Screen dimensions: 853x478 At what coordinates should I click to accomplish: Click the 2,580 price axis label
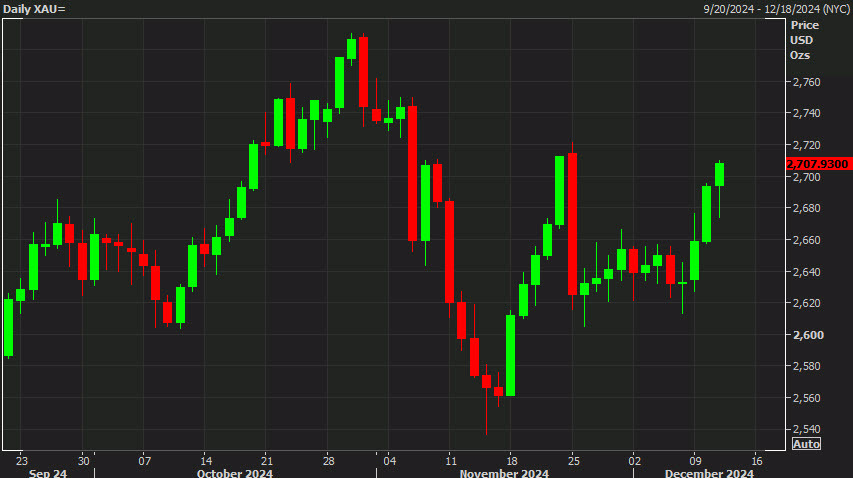[x=807, y=366]
